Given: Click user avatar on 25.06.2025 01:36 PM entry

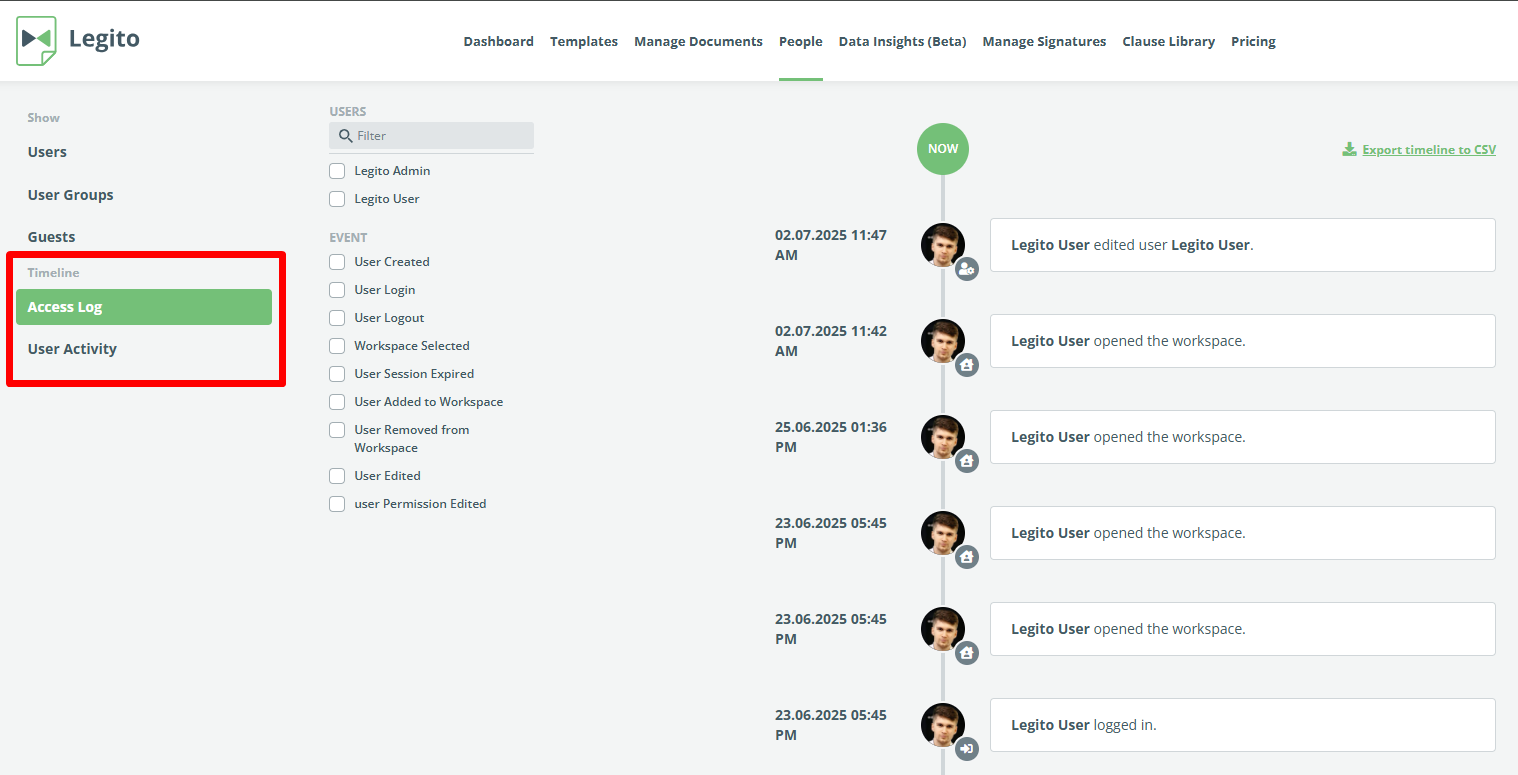Looking at the screenshot, I should click(942, 437).
